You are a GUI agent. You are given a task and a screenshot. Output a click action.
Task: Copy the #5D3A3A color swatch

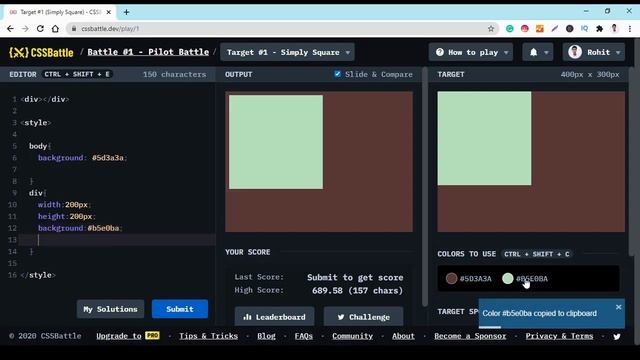[451, 278]
